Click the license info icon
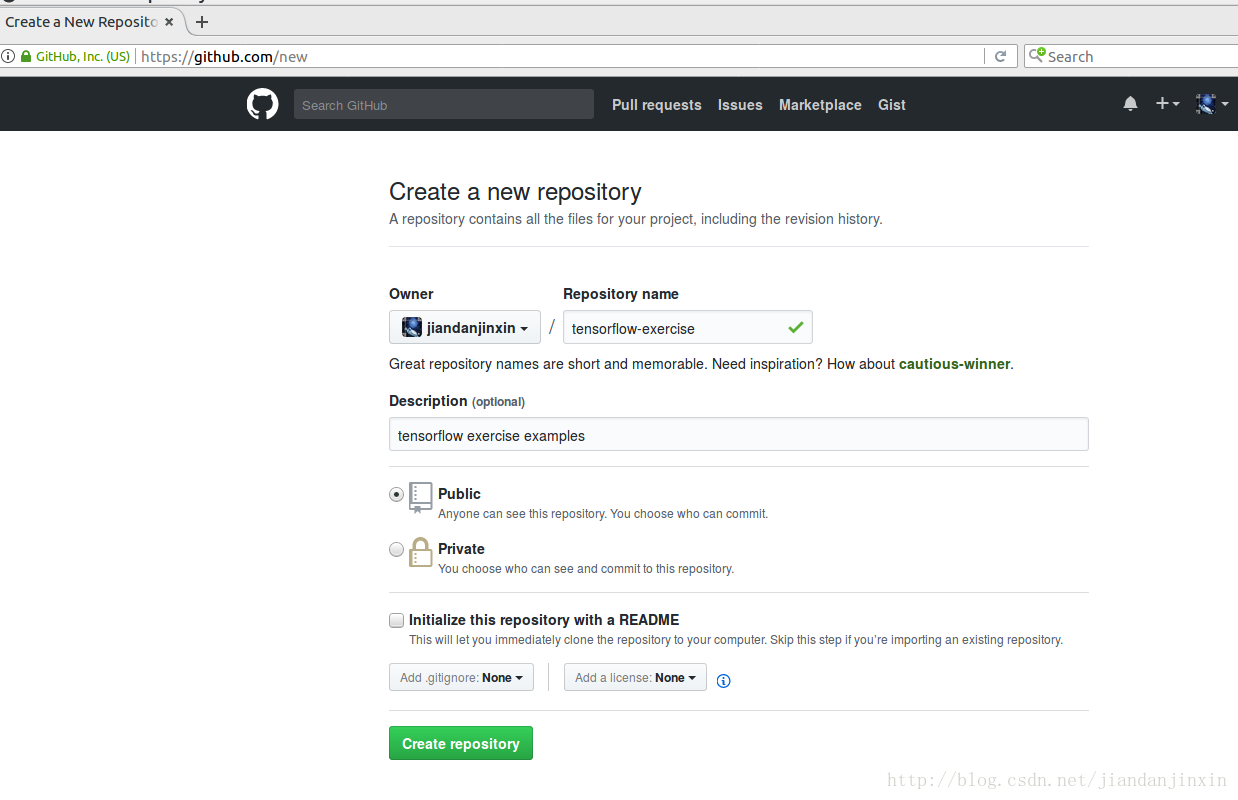1238x800 pixels. pos(724,681)
